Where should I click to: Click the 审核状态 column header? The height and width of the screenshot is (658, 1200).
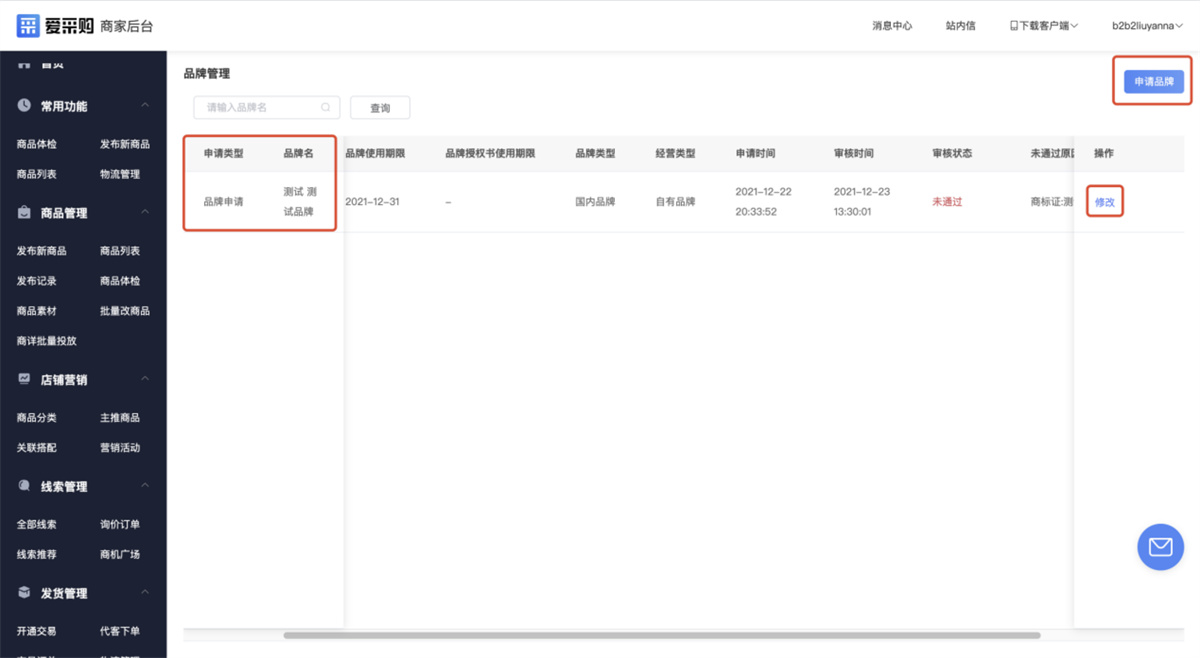tap(951, 153)
